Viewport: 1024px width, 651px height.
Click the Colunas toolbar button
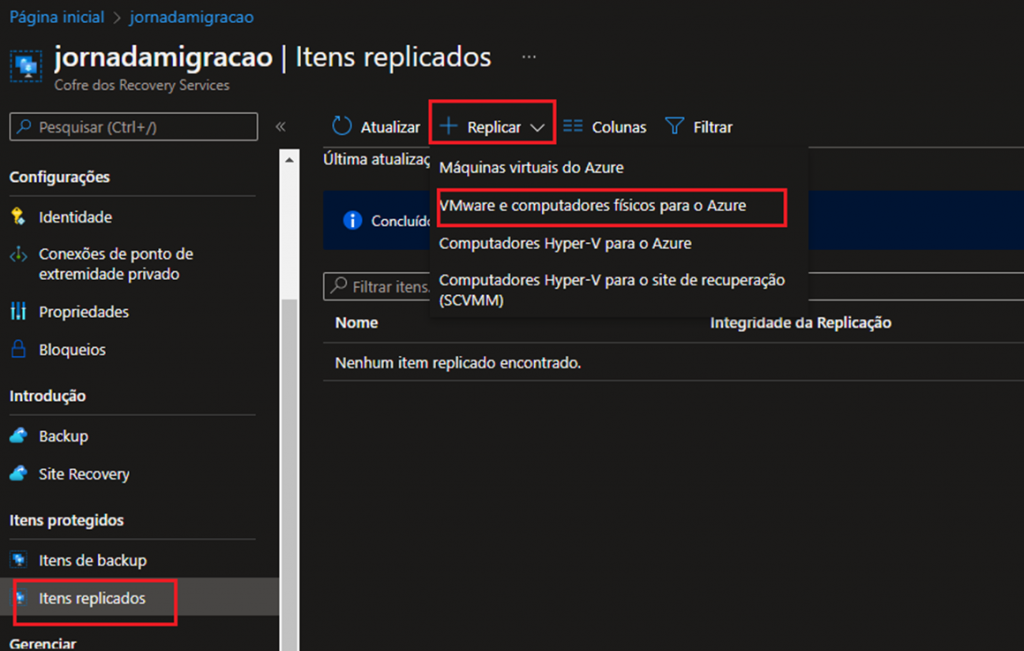click(605, 127)
